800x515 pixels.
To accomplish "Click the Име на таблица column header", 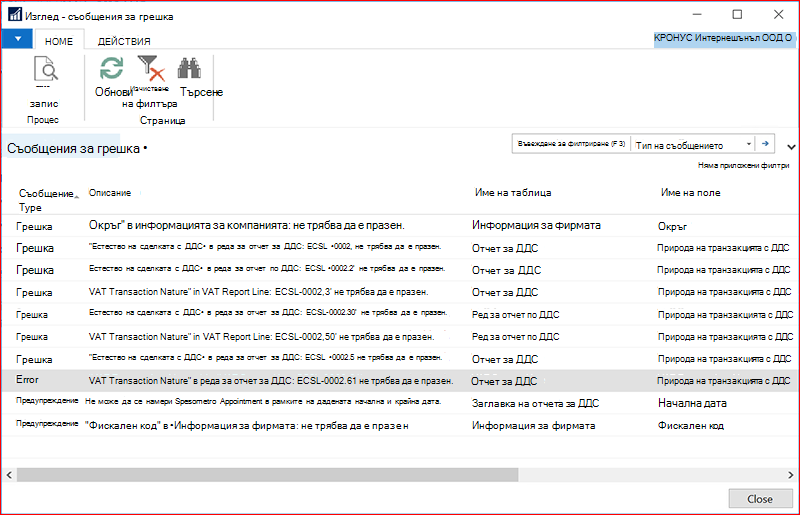I will tap(513, 193).
